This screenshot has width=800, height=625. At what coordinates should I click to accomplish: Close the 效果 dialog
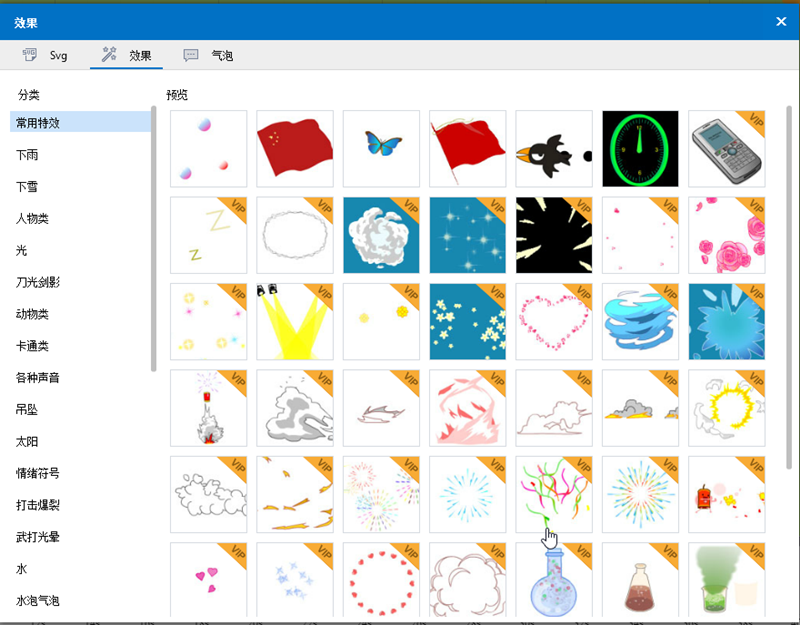pos(781,21)
